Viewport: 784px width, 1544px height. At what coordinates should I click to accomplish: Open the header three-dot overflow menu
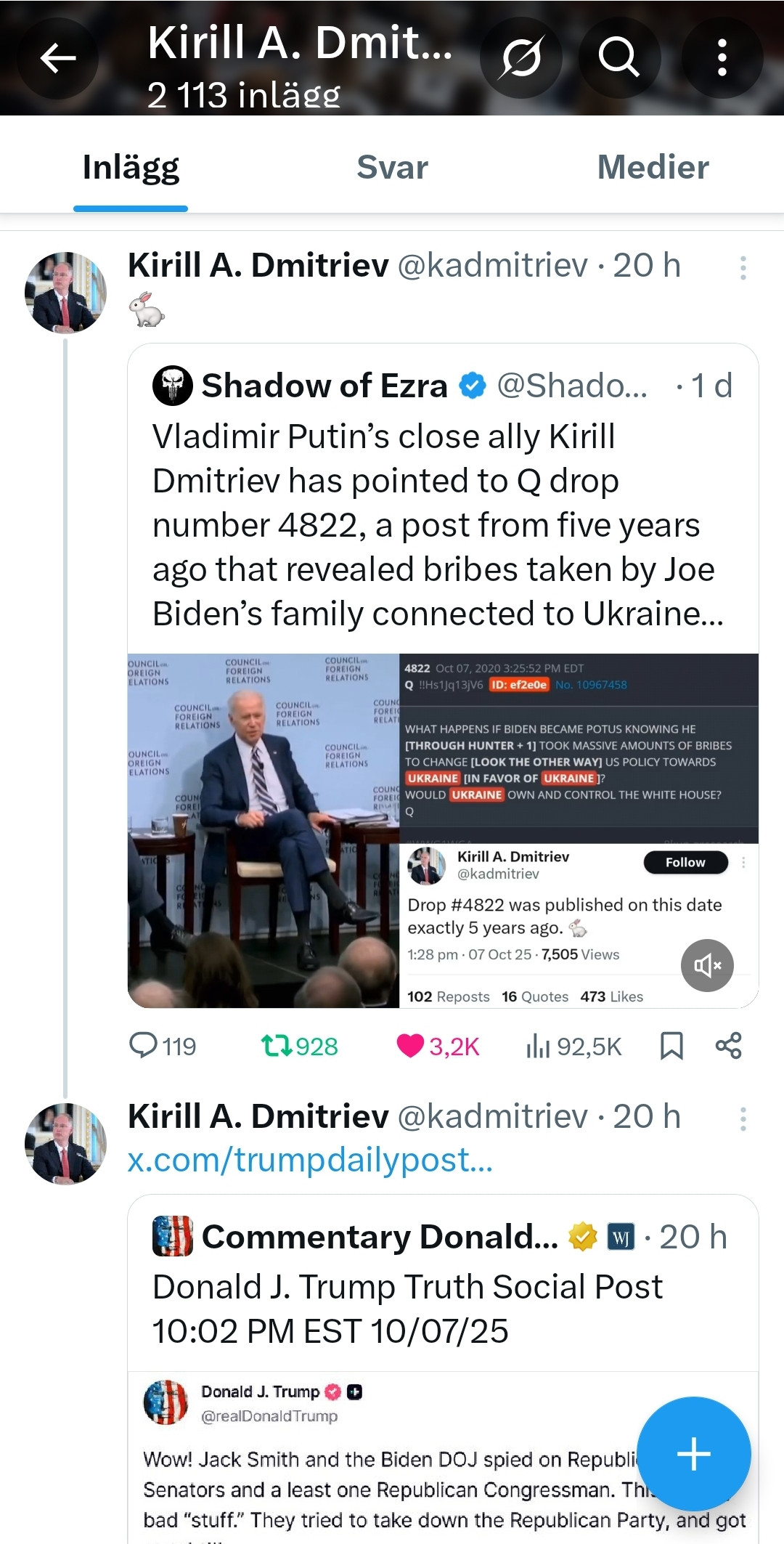coord(722,58)
